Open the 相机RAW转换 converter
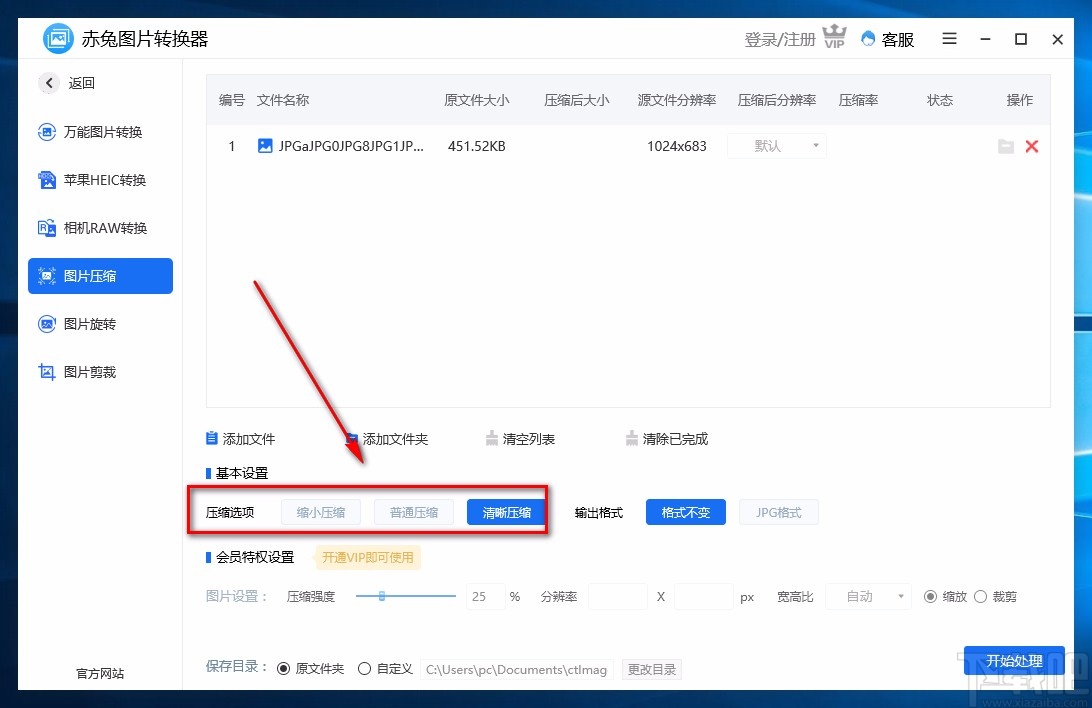Screen dimensions: 1092x708 coord(99,228)
